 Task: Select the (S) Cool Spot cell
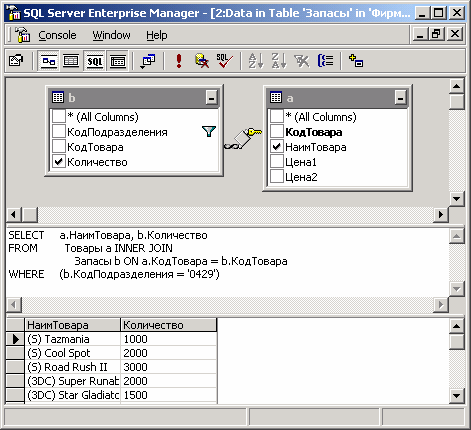click(x=72, y=353)
